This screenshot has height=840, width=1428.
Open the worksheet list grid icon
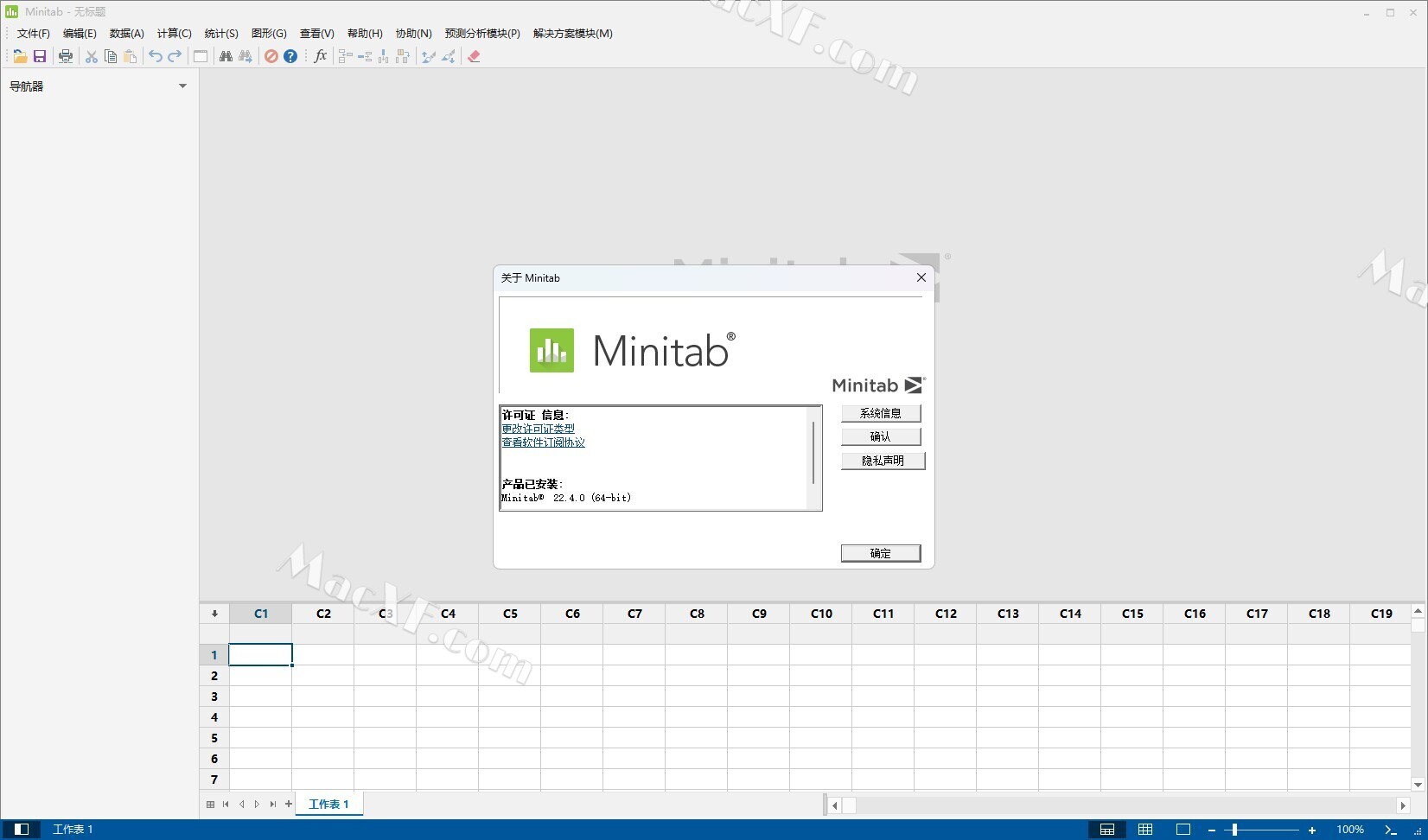210,804
